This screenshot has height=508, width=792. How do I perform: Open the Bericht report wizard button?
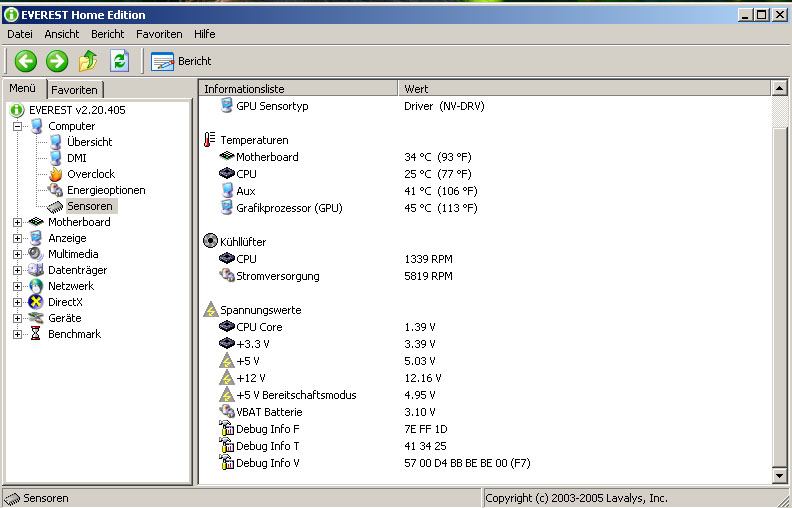(181, 61)
